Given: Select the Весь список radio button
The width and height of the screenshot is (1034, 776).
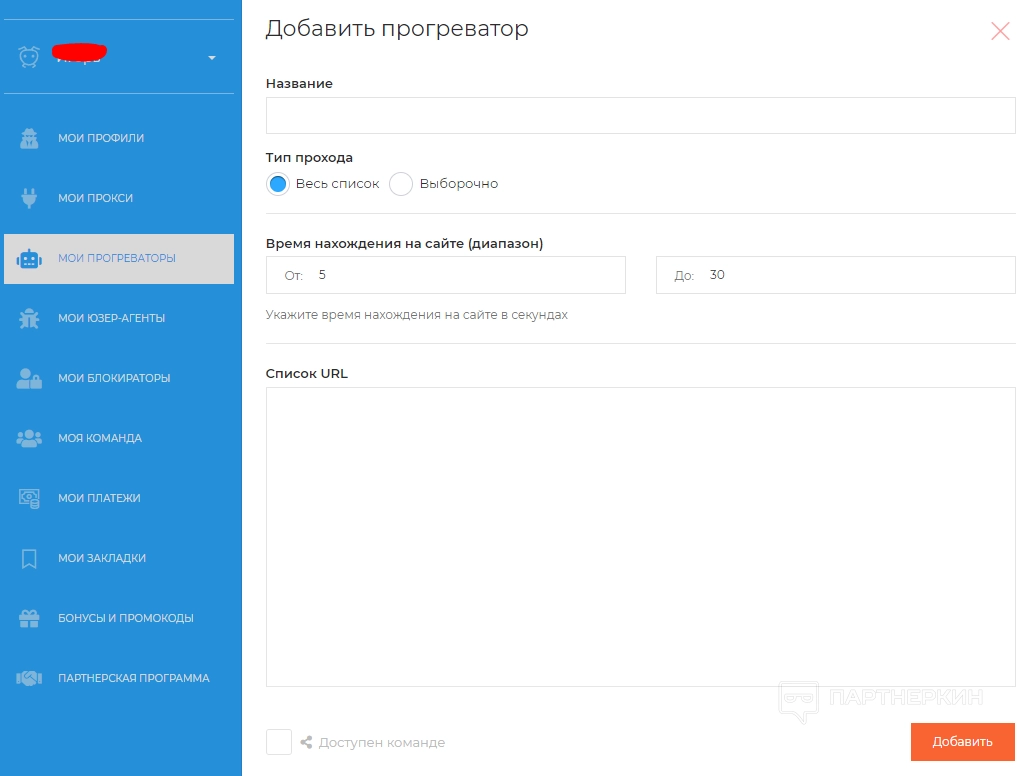Looking at the screenshot, I should pos(278,184).
